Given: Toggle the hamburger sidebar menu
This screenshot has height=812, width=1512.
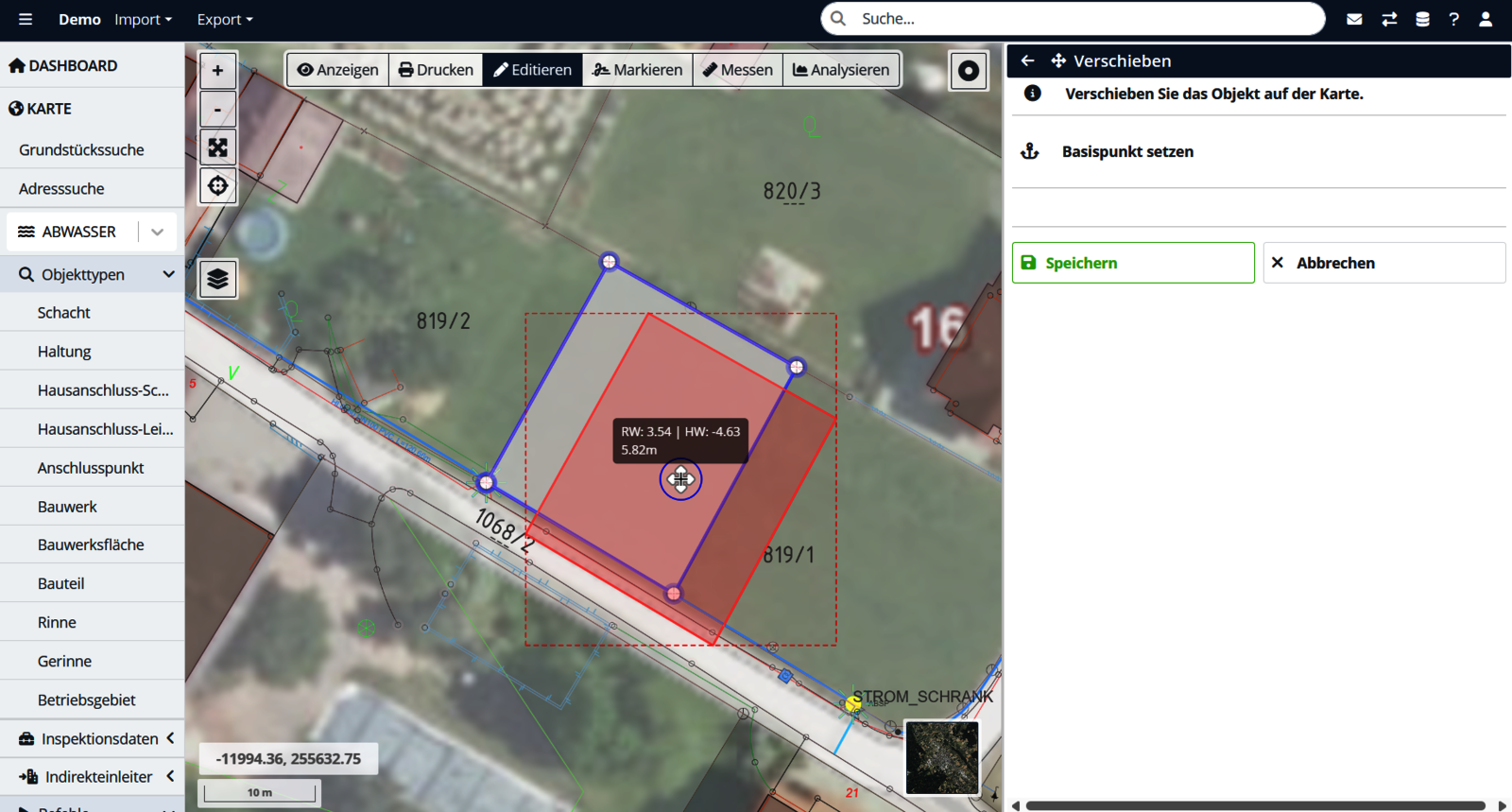Looking at the screenshot, I should pyautogui.click(x=26, y=19).
